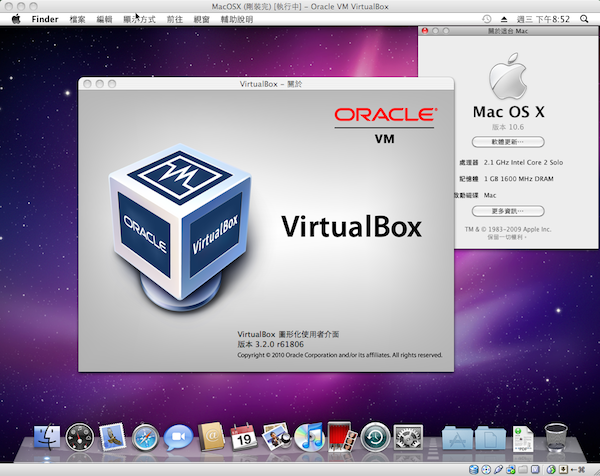This screenshot has height=476, width=600.
Task: Open Address Book in the Dock
Action: 211,437
